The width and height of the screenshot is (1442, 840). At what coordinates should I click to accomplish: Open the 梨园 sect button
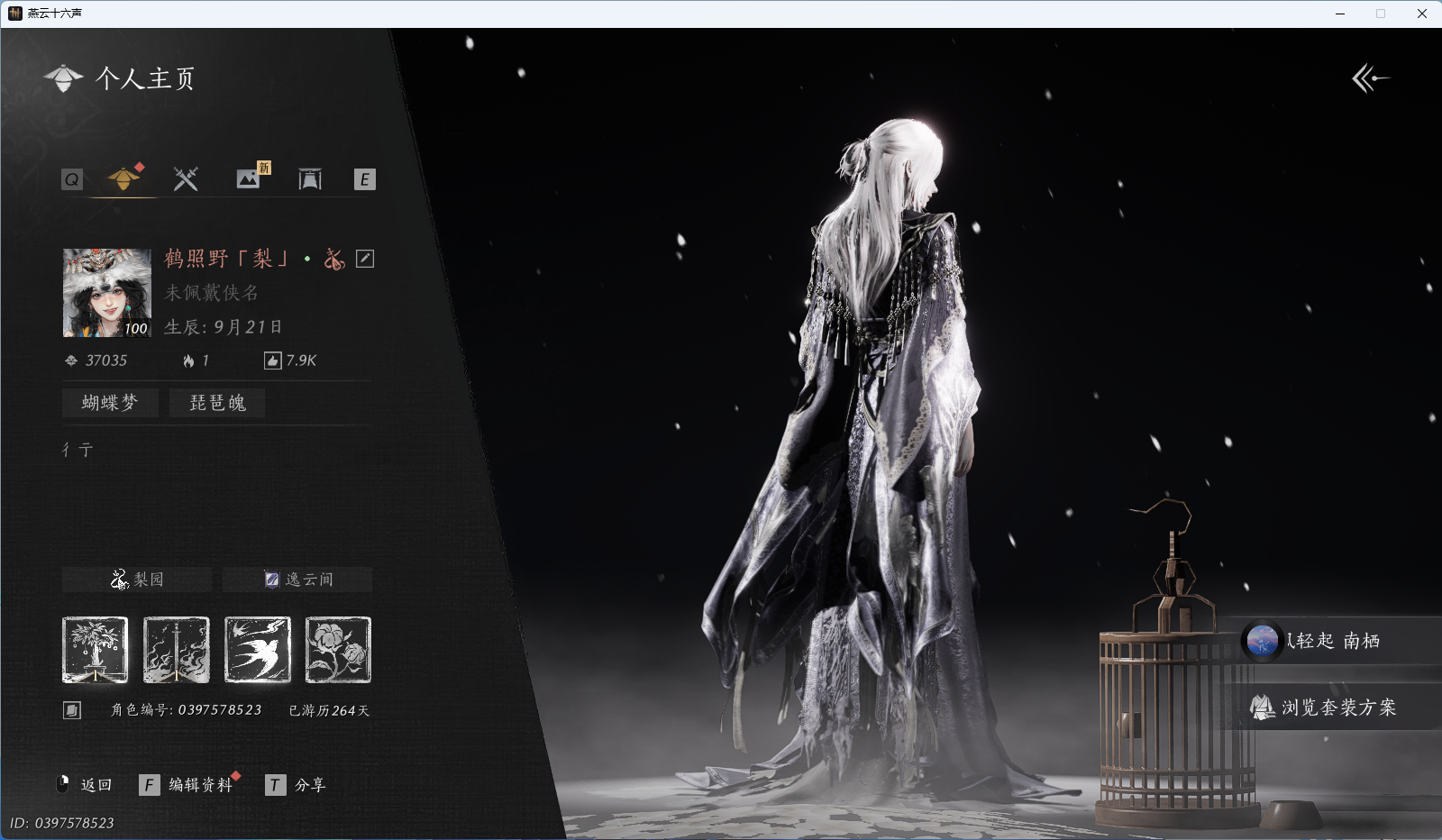point(137,580)
